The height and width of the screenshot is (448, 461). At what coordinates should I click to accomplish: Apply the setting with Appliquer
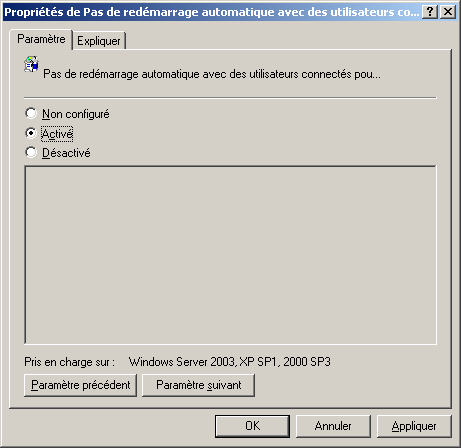pos(414,426)
